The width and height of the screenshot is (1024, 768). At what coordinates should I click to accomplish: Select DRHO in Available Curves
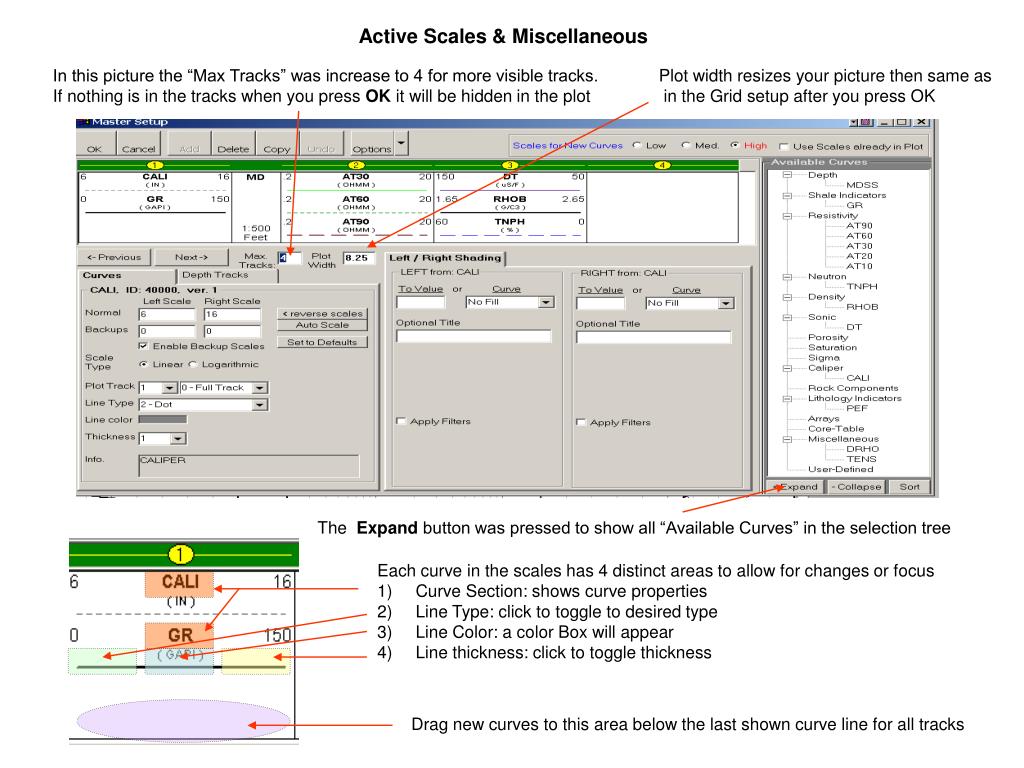(863, 449)
